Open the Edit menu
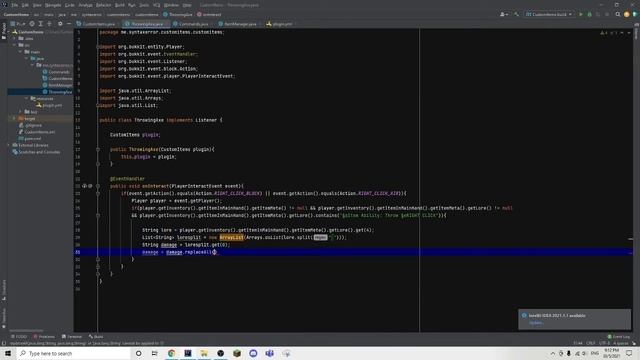The width and height of the screenshot is (640, 360). [x=25, y=5]
